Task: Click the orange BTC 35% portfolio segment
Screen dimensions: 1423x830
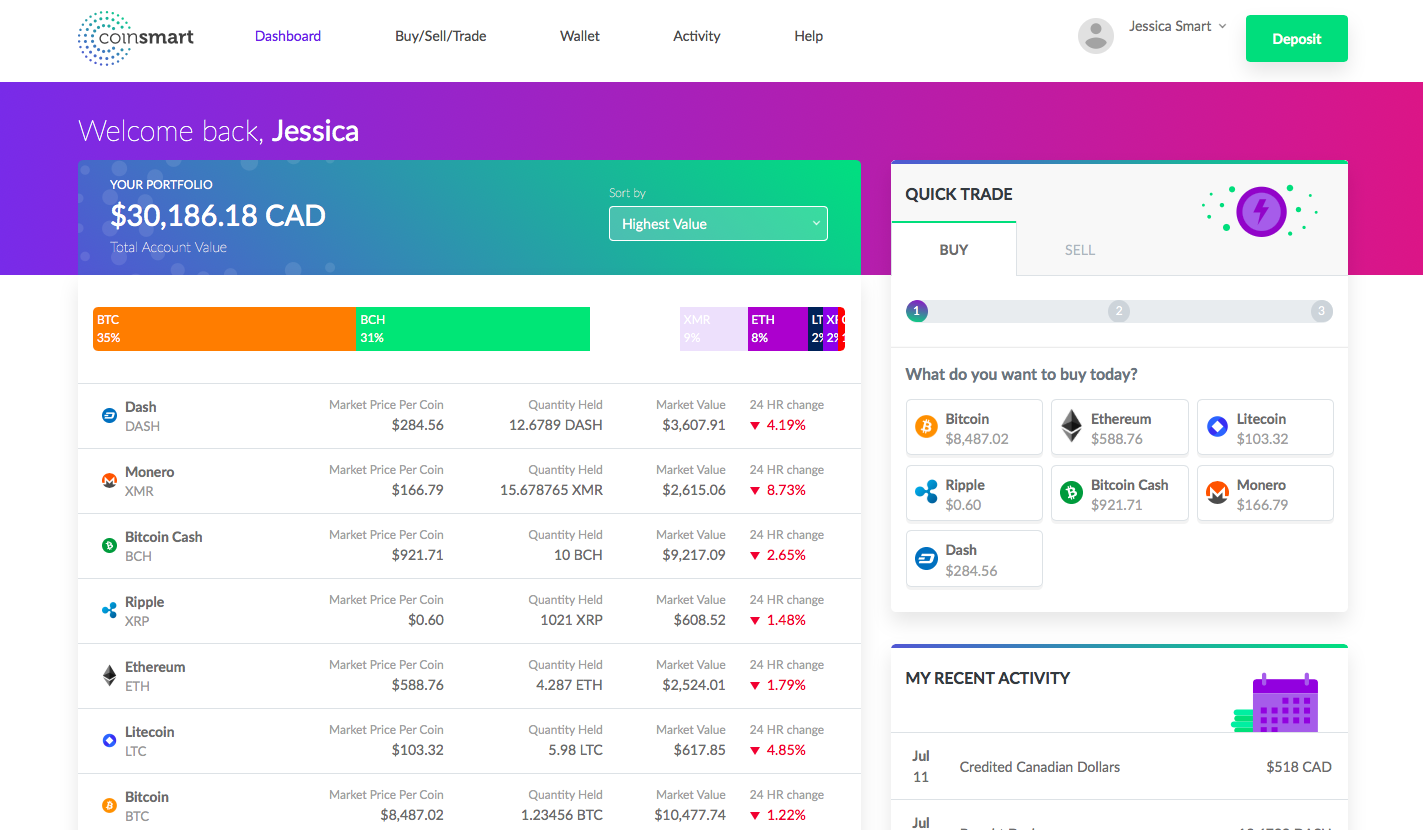Action: pyautogui.click(x=225, y=329)
